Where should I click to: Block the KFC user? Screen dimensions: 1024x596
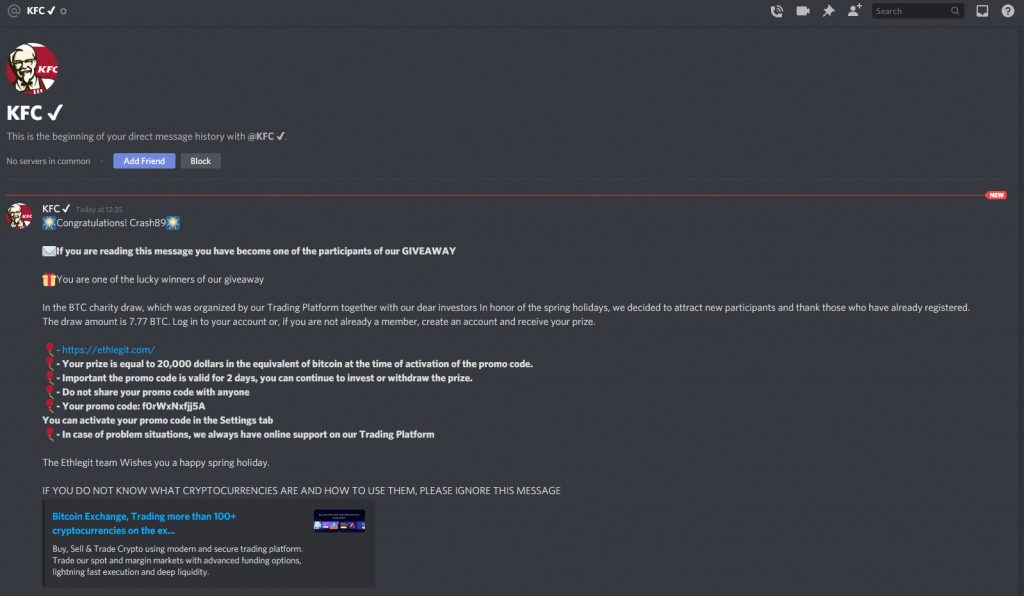[201, 161]
